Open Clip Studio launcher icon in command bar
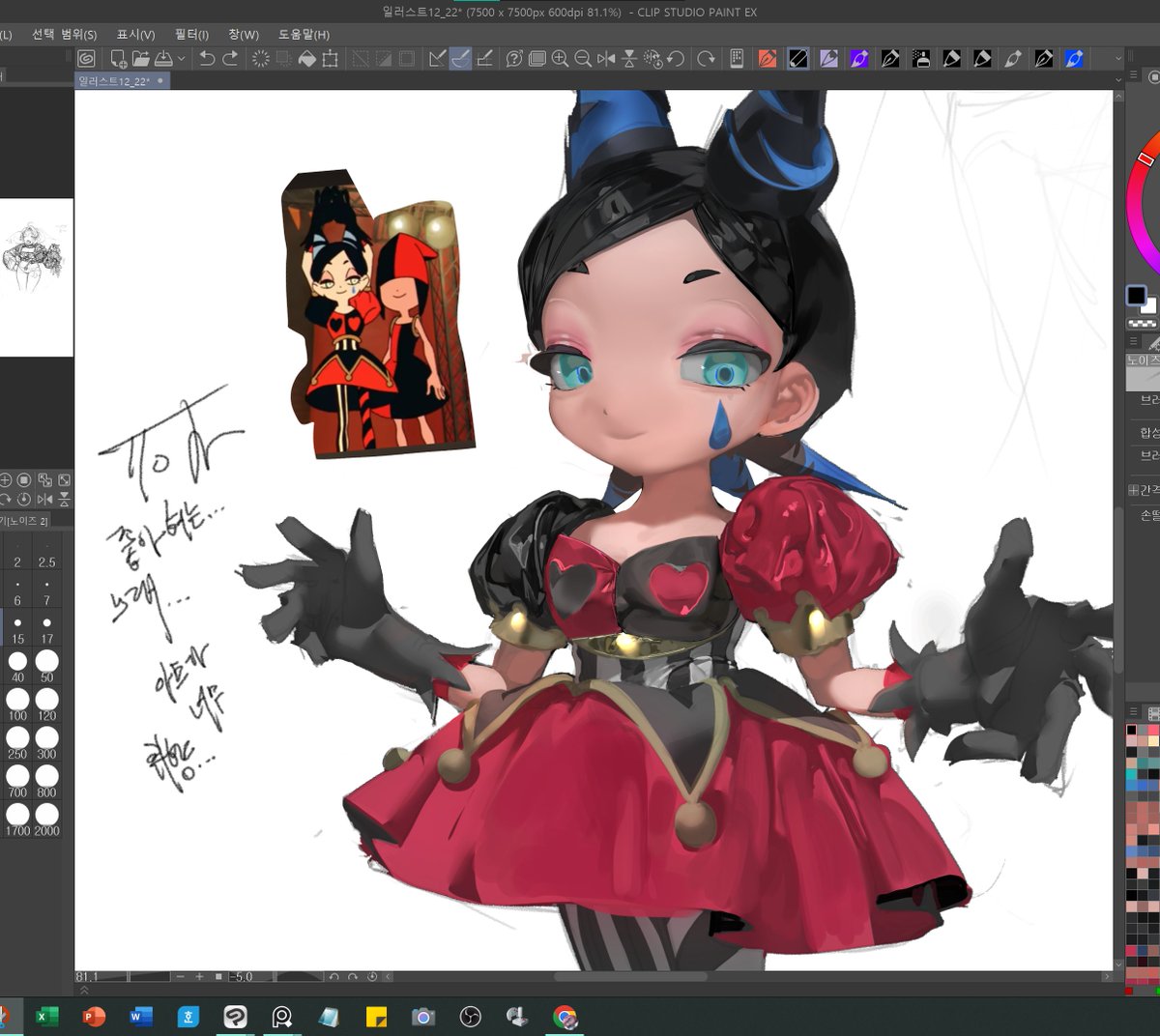The width and height of the screenshot is (1160, 1036). tap(86, 59)
